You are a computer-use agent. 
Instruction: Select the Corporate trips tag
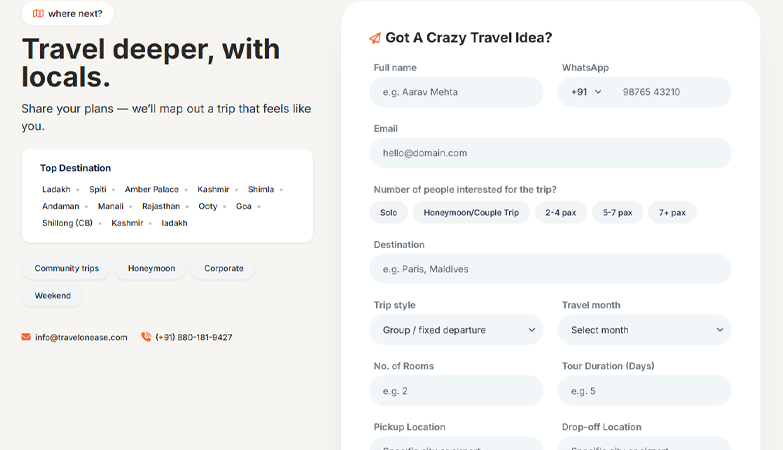pyautogui.click(x=223, y=269)
